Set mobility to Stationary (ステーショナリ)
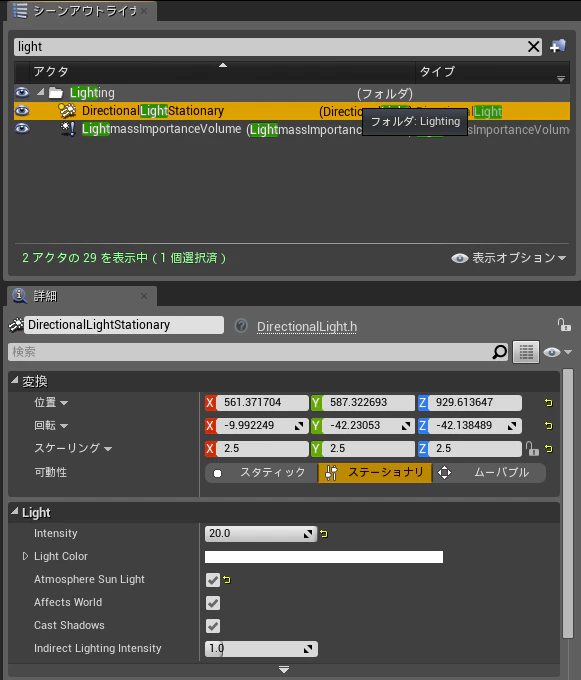The image size is (581, 680). pos(375,473)
